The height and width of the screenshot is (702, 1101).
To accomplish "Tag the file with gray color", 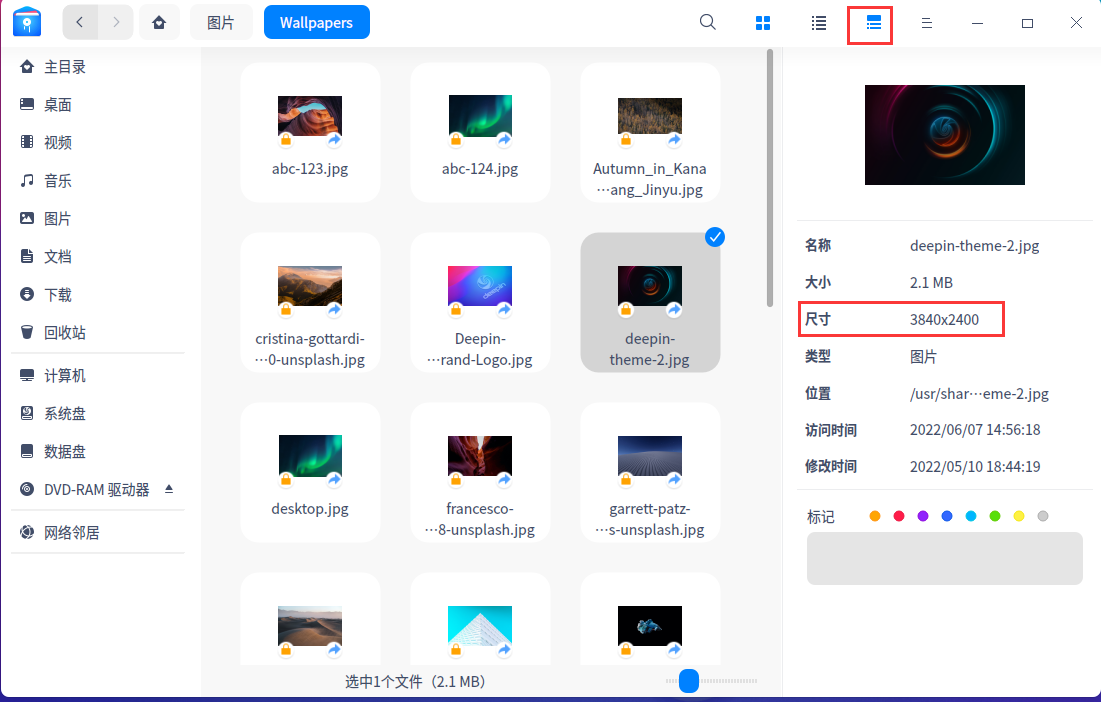I will (1043, 516).
